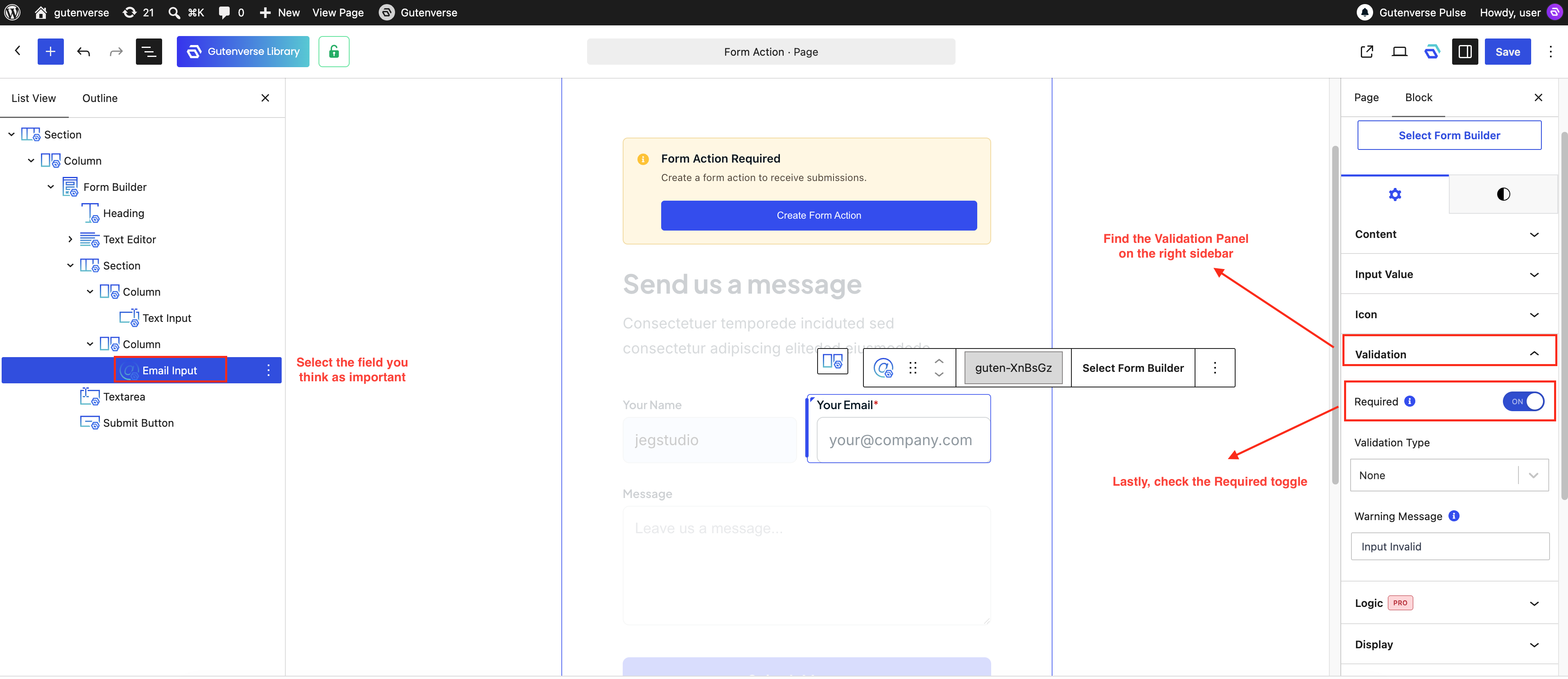Click the block drag handle dots
The width and height of the screenshot is (1568, 679).
pyautogui.click(x=913, y=368)
